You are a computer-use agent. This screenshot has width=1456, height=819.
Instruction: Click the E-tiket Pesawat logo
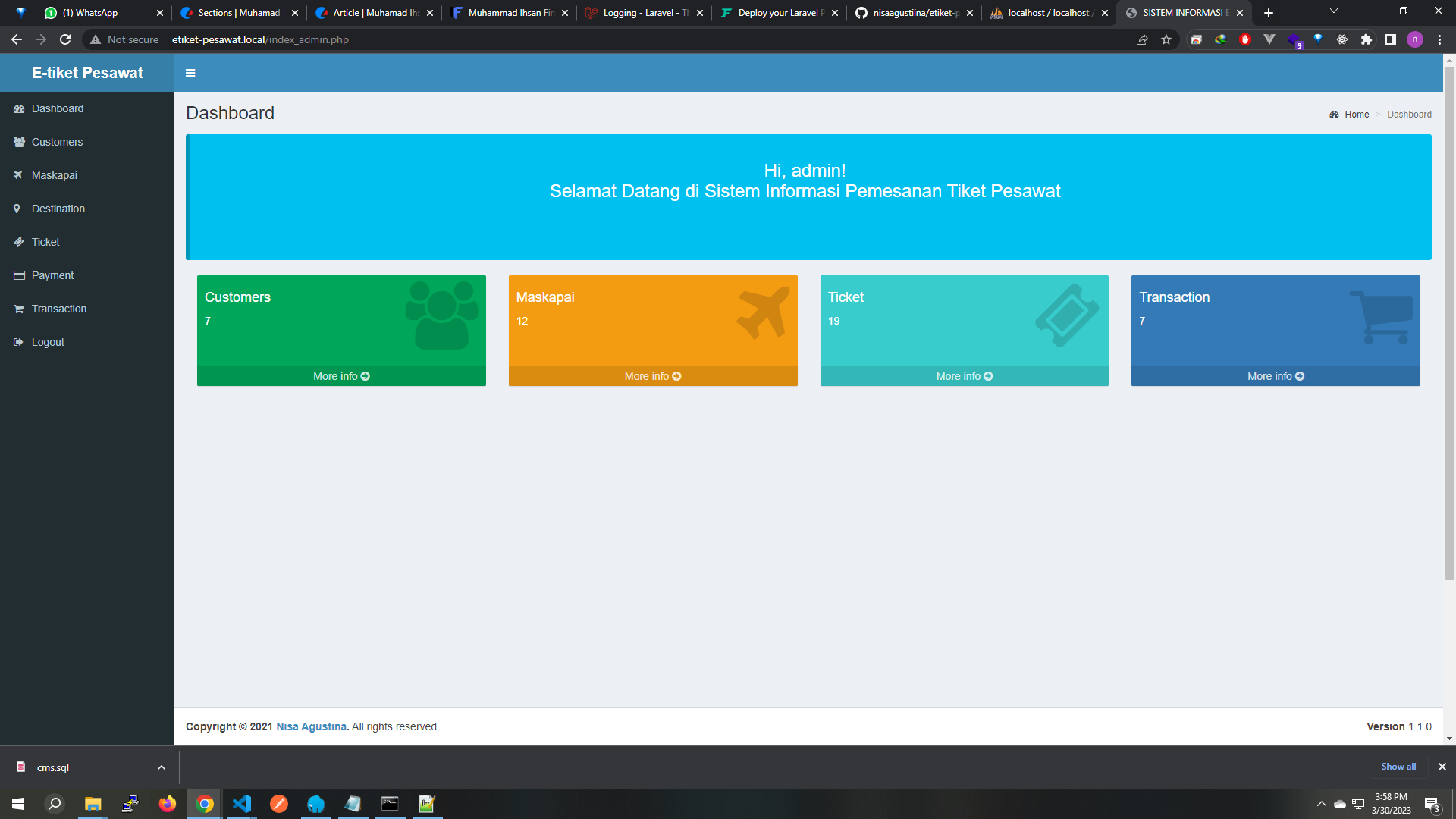pyautogui.click(x=87, y=73)
